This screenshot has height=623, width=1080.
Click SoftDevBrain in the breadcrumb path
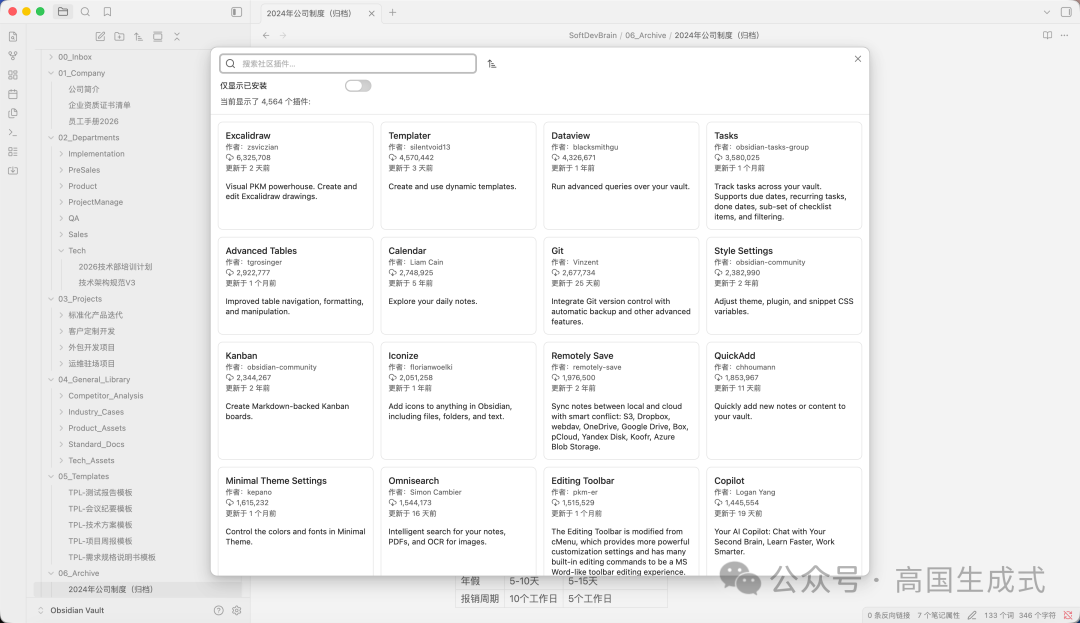[x=592, y=35]
